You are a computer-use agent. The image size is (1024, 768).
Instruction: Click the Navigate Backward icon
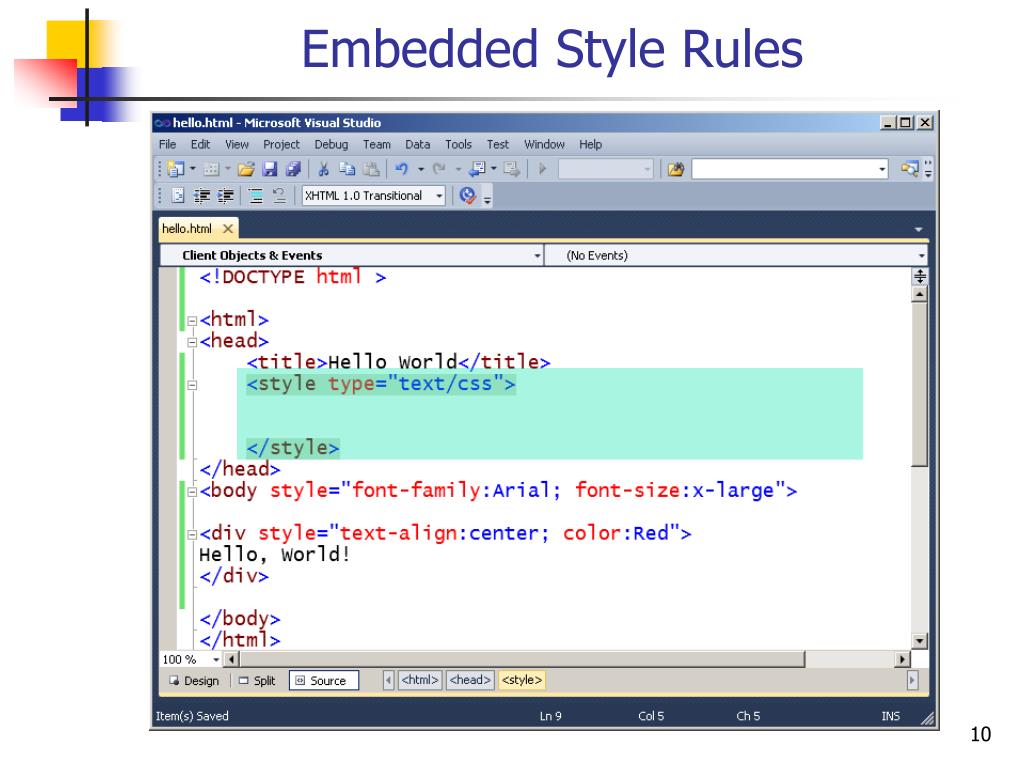pos(478,170)
